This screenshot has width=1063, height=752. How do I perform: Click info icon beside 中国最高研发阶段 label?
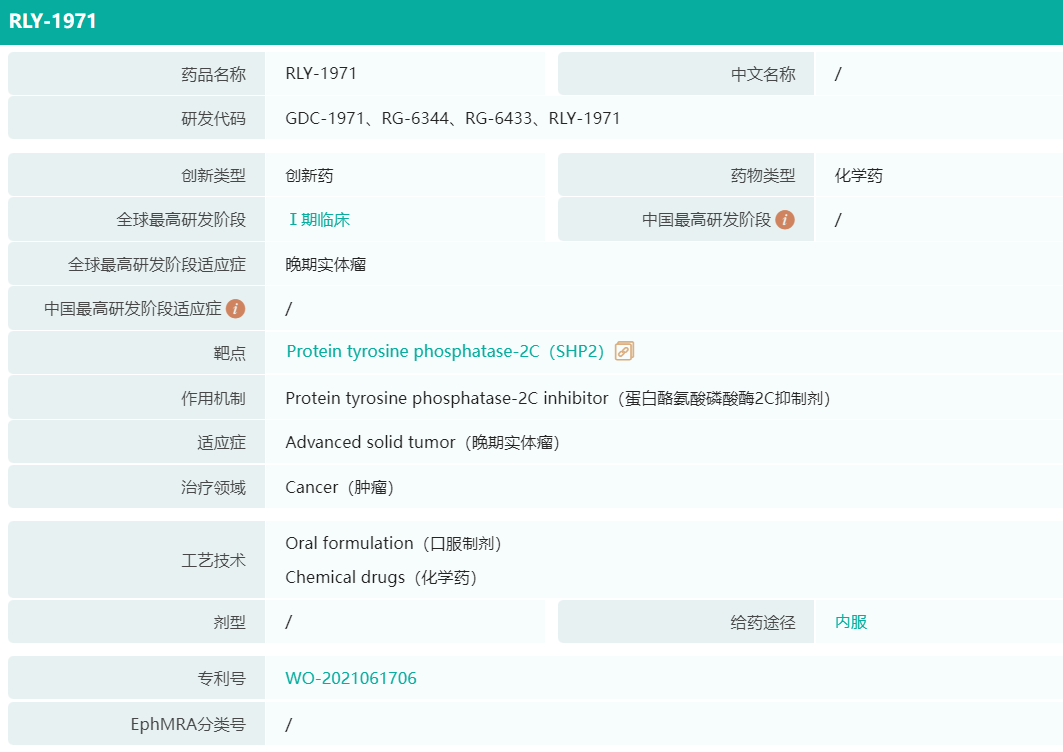785,220
